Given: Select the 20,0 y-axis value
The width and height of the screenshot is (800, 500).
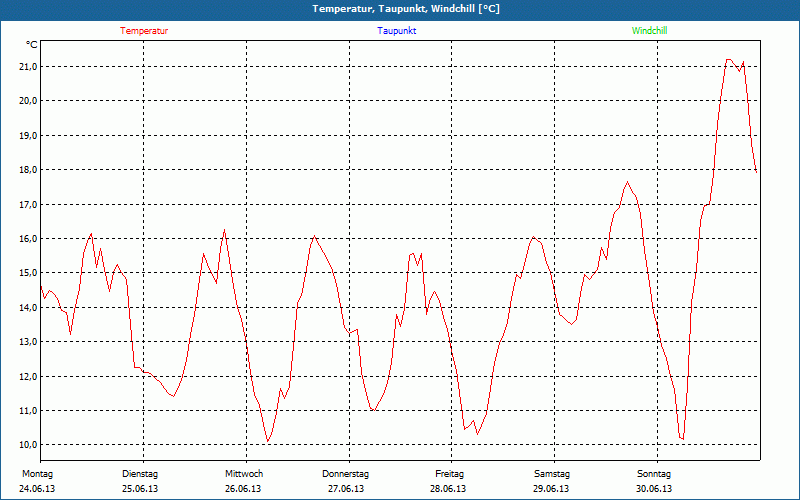Looking at the screenshot, I should (x=28, y=101).
